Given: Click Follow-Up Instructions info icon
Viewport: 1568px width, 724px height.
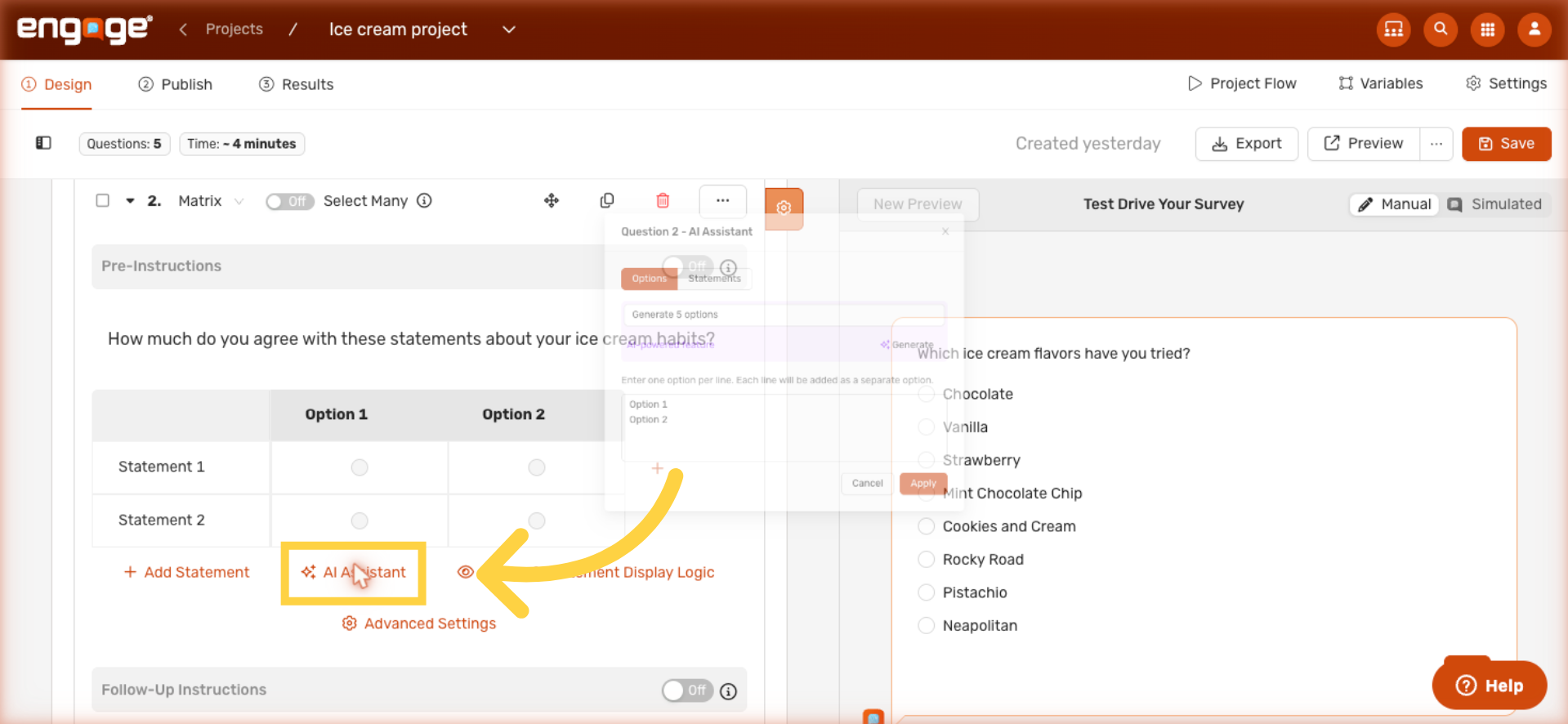Looking at the screenshot, I should [728, 691].
